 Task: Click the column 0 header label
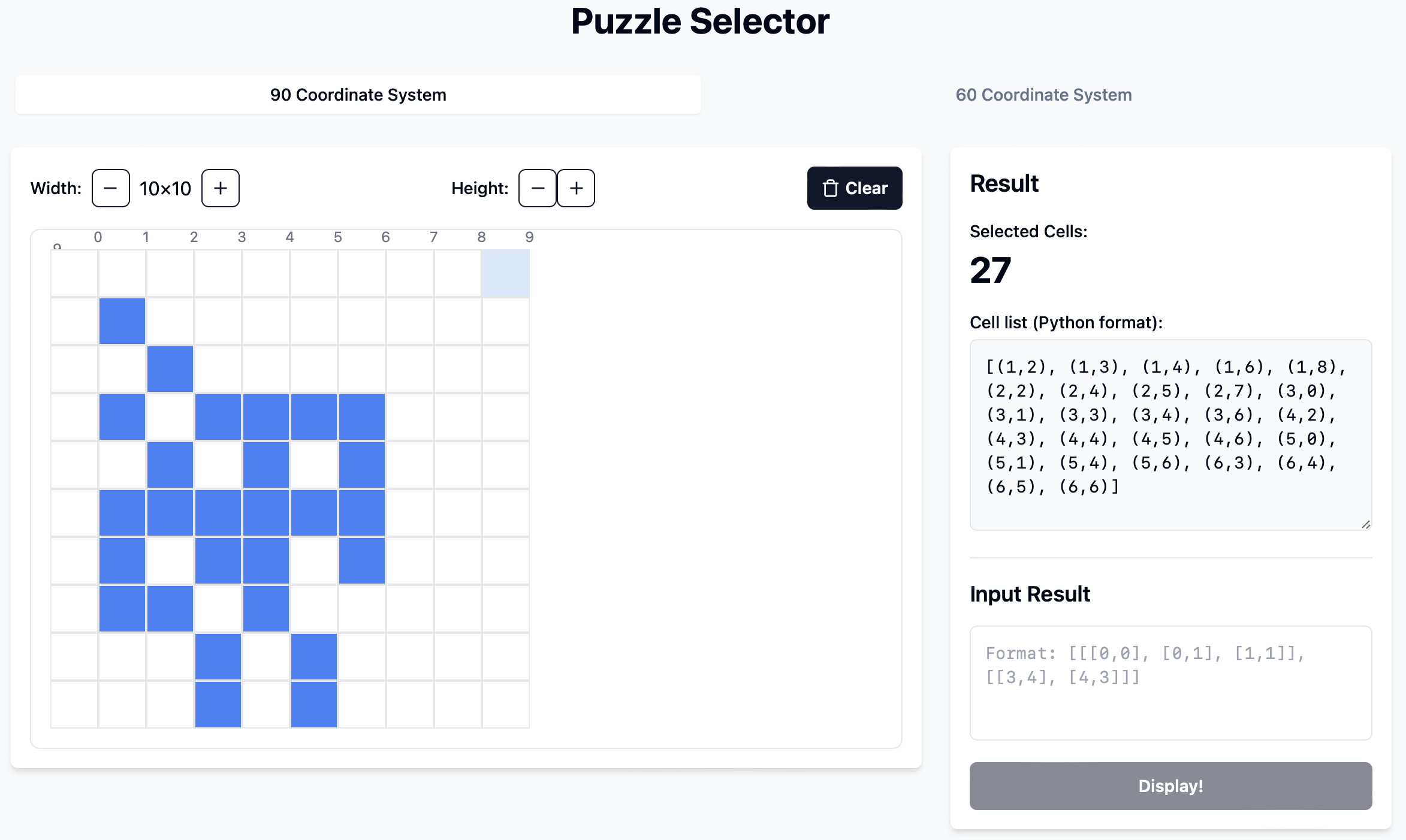point(98,237)
